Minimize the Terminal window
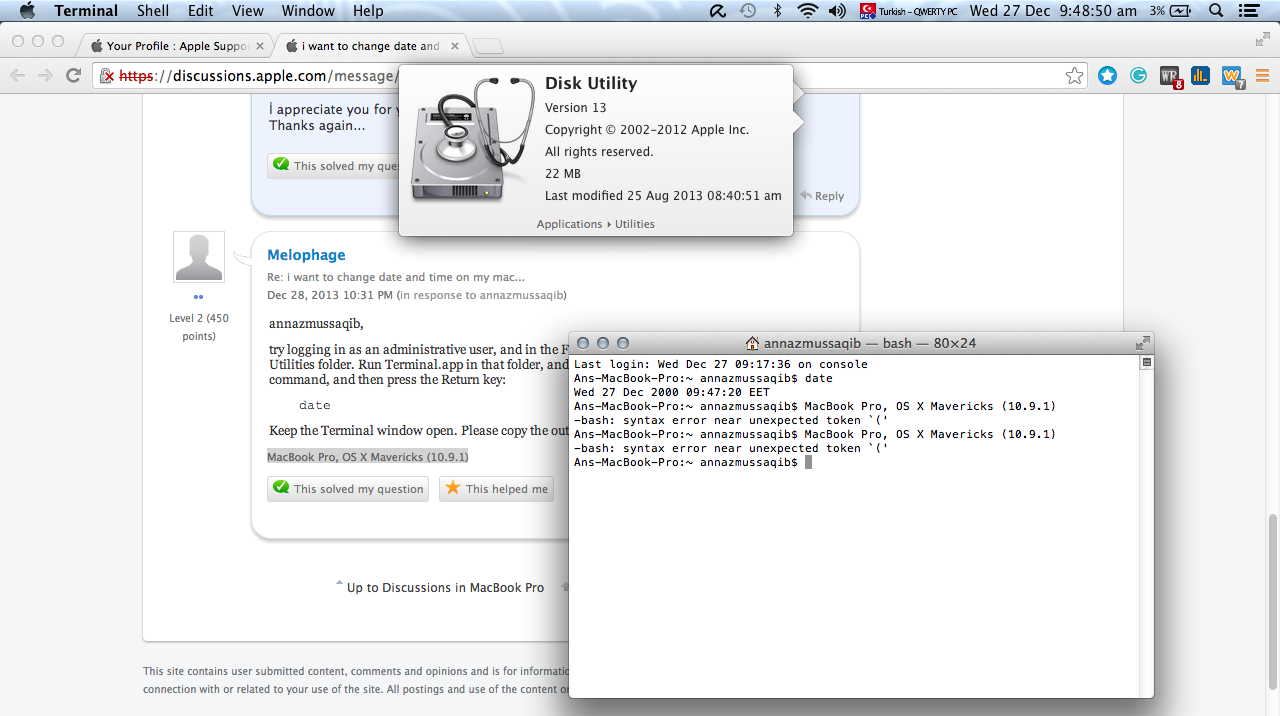Viewport: 1280px width, 716px height. click(x=603, y=343)
